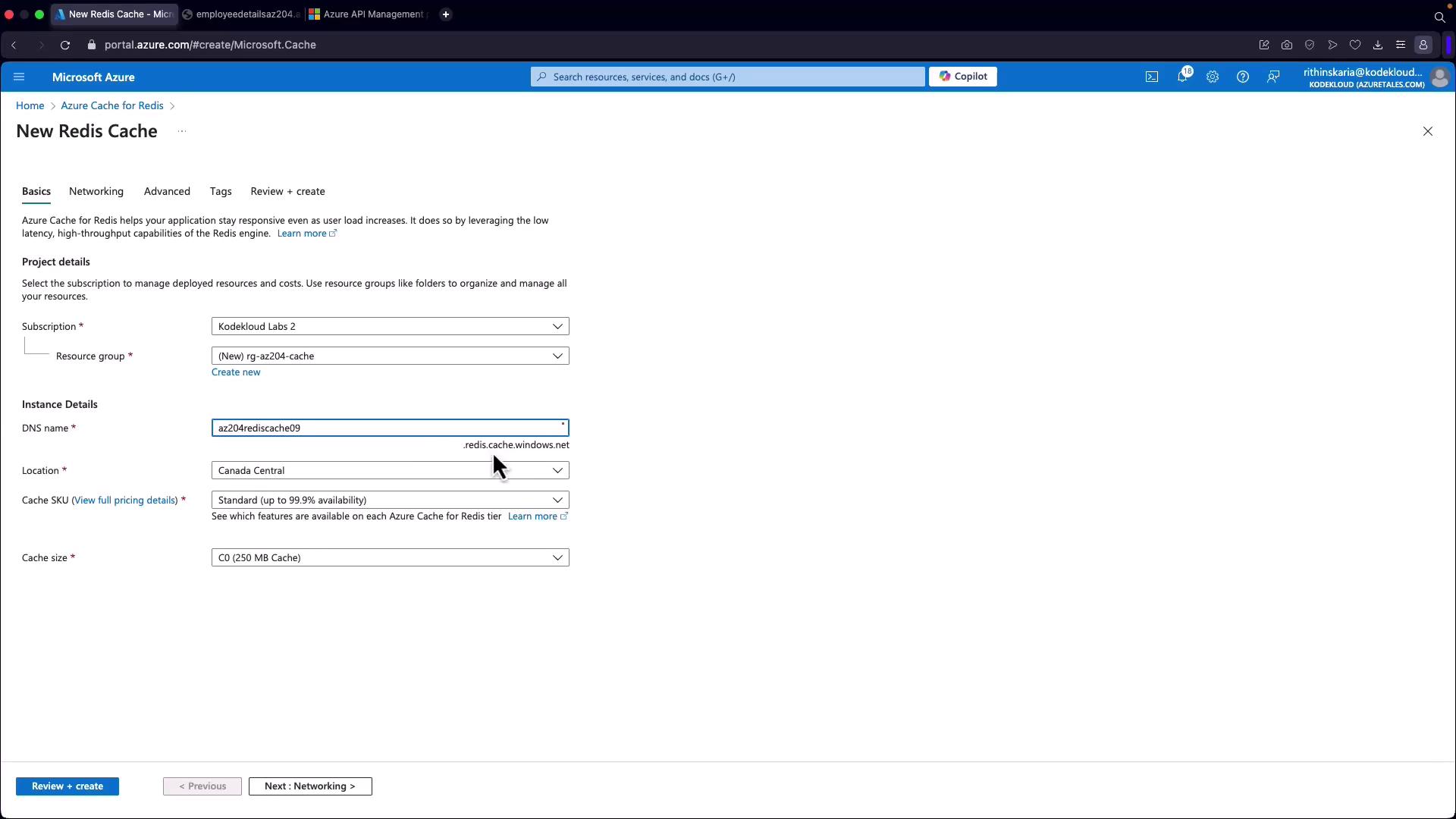Switch to the Networking tab
Image resolution: width=1456 pixels, height=819 pixels.
tap(96, 191)
